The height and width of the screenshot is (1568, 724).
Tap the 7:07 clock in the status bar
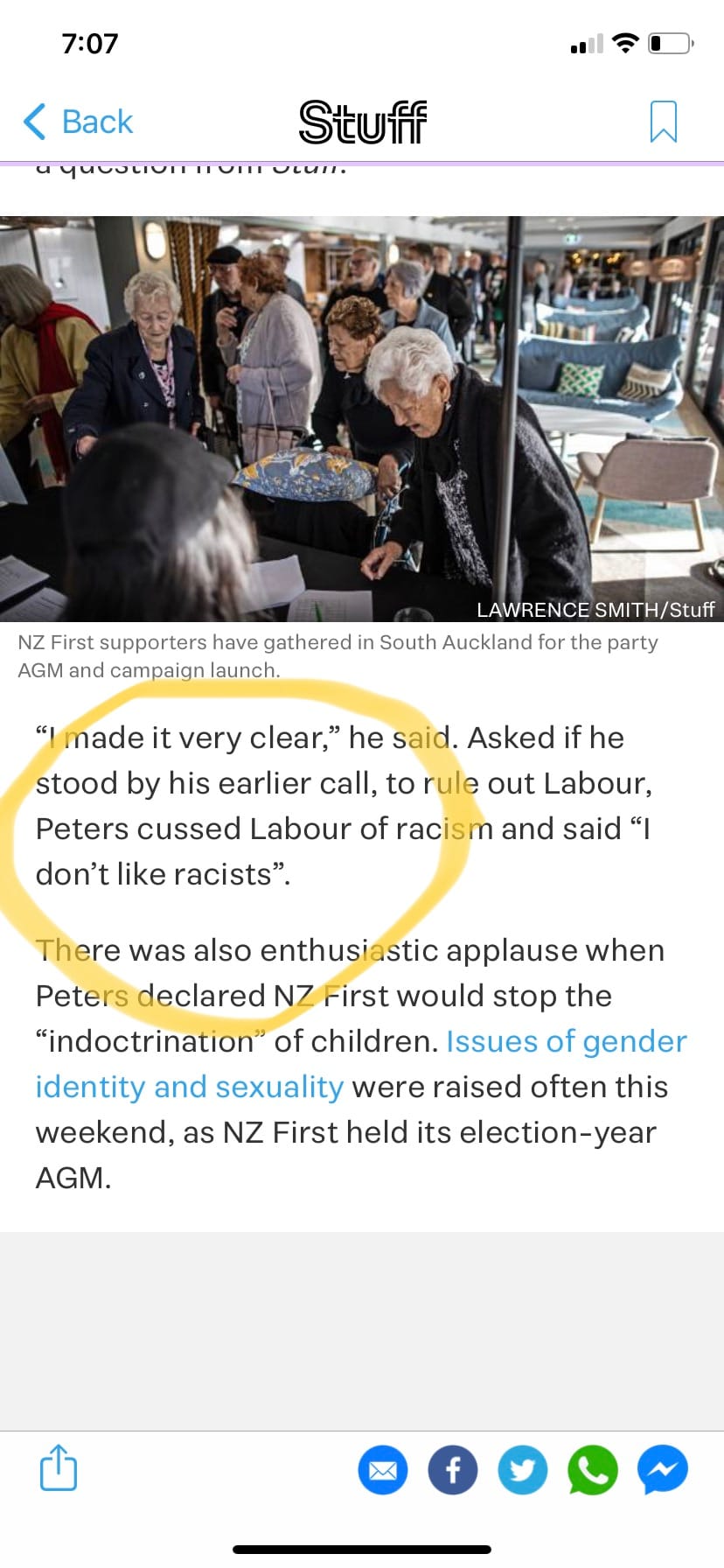click(90, 43)
